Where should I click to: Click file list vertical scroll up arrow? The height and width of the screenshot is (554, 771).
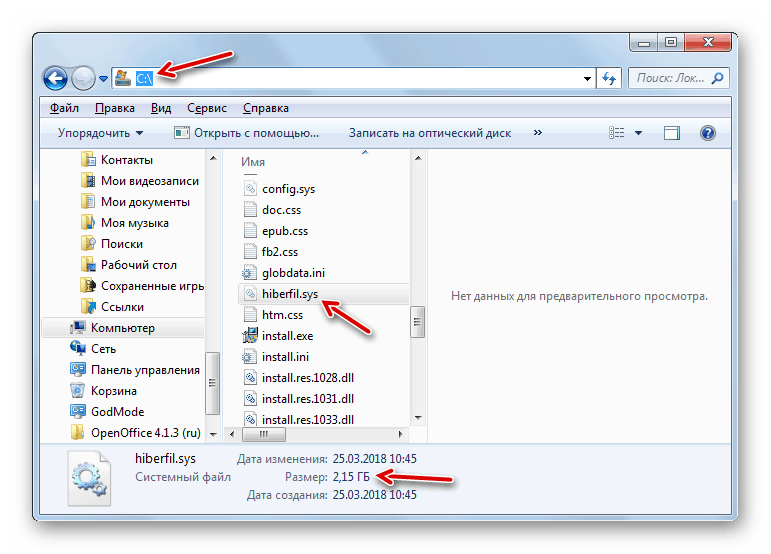[x=417, y=158]
